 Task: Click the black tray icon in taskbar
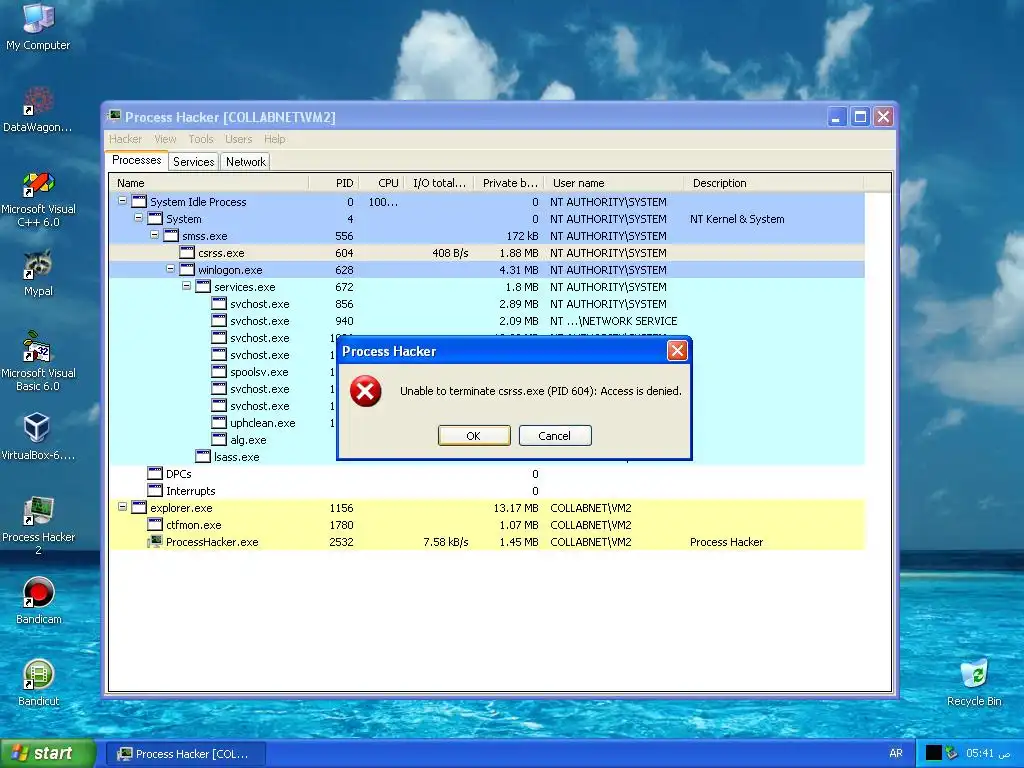click(934, 753)
